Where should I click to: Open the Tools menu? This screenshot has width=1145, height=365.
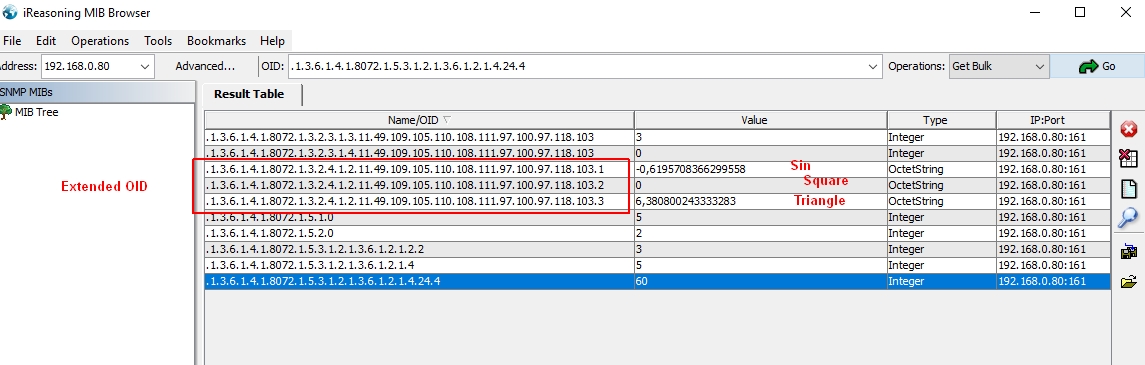(x=158, y=41)
